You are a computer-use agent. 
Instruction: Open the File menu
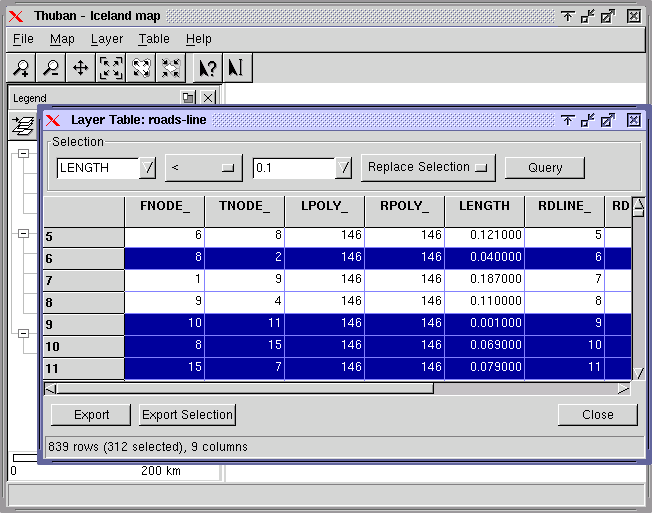23,39
